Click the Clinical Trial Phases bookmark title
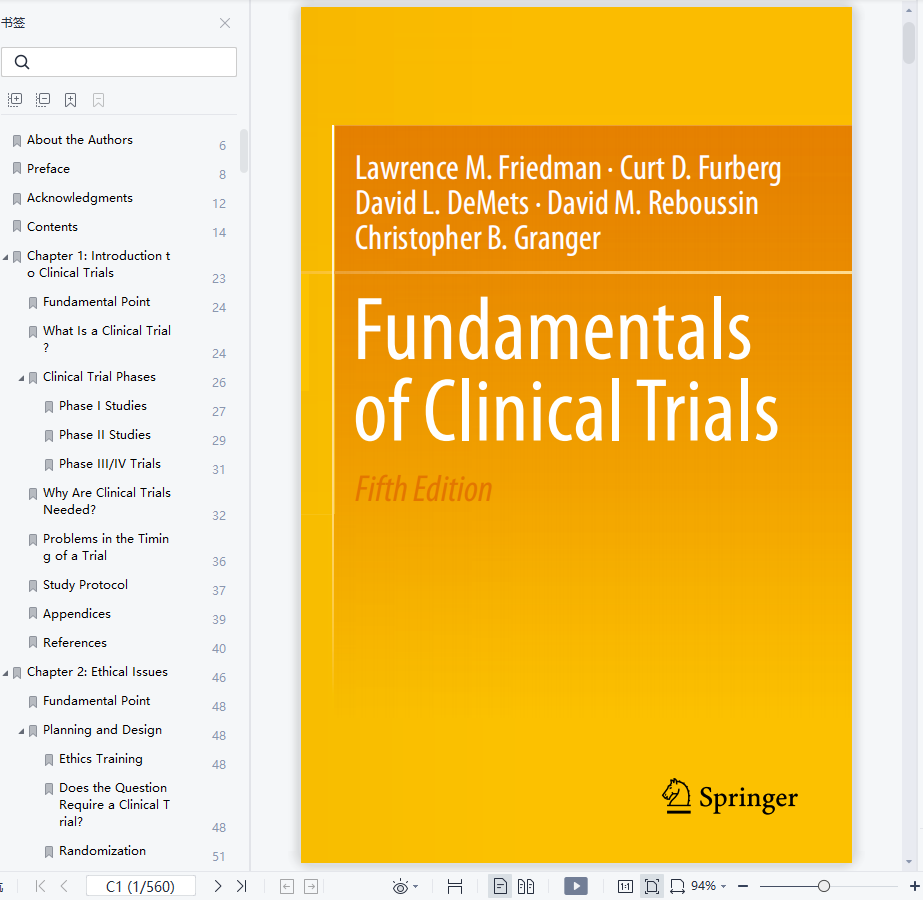923x900 pixels. pyautogui.click(x=99, y=377)
